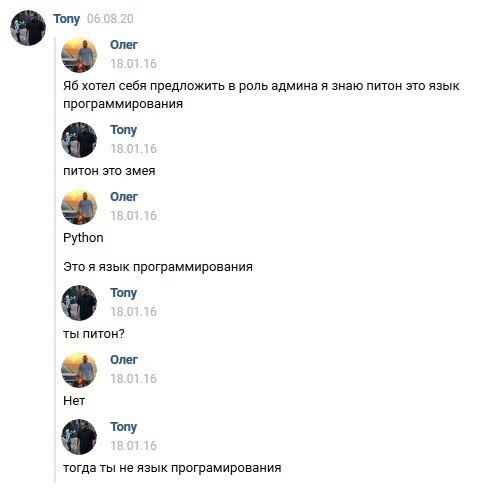This screenshot has height=487, width=495.
Task: Select the message 'тогда ты не язык програмирования'
Action: click(172, 468)
